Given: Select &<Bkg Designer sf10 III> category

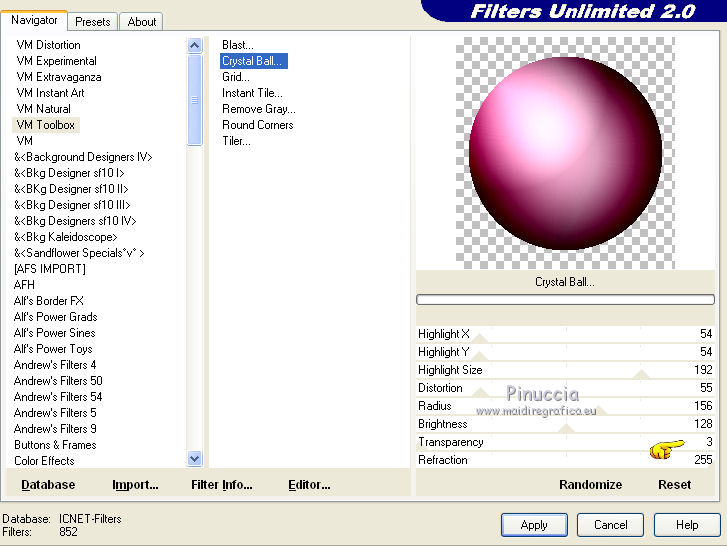Looking at the screenshot, I should click(x=72, y=205).
